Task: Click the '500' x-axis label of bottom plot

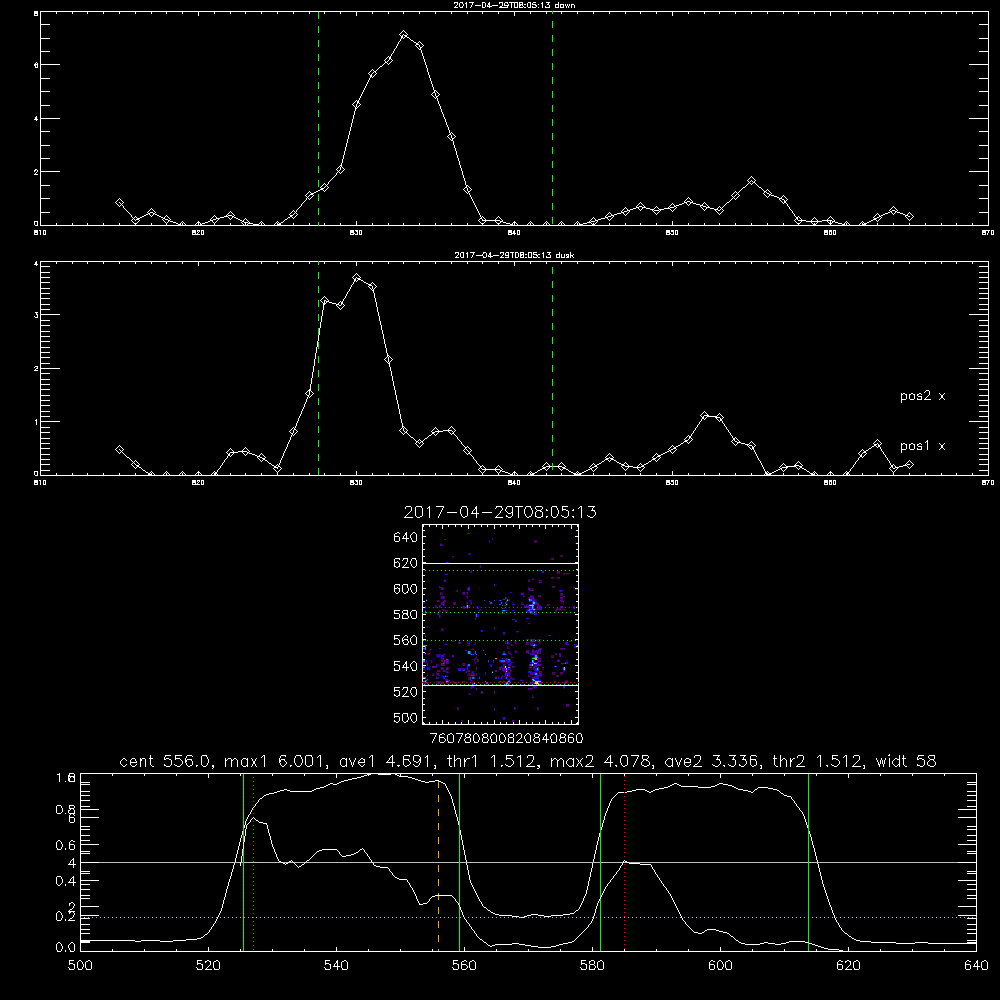Action: (x=80, y=966)
